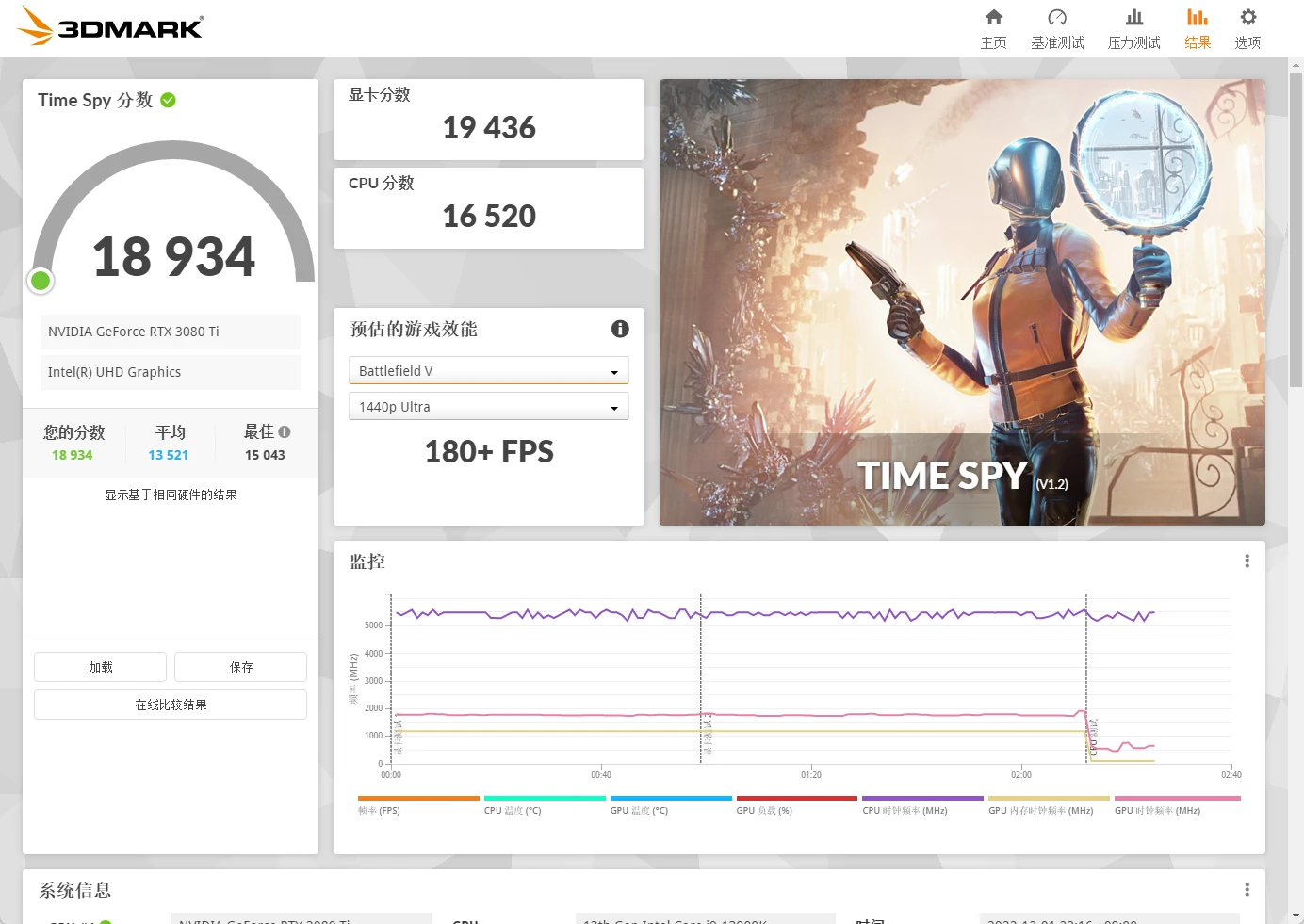Viewport: 1304px width, 924px height.
Task: Open the 1440p Ultra quality preset dropdown
Action: [488, 406]
